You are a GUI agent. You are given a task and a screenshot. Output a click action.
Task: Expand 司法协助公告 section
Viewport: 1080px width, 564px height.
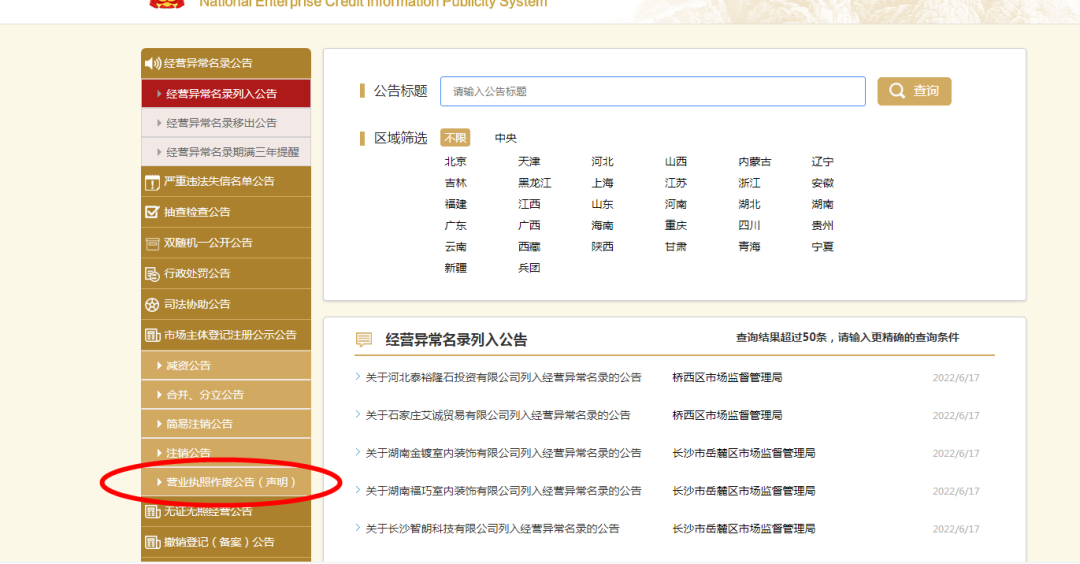click(226, 304)
